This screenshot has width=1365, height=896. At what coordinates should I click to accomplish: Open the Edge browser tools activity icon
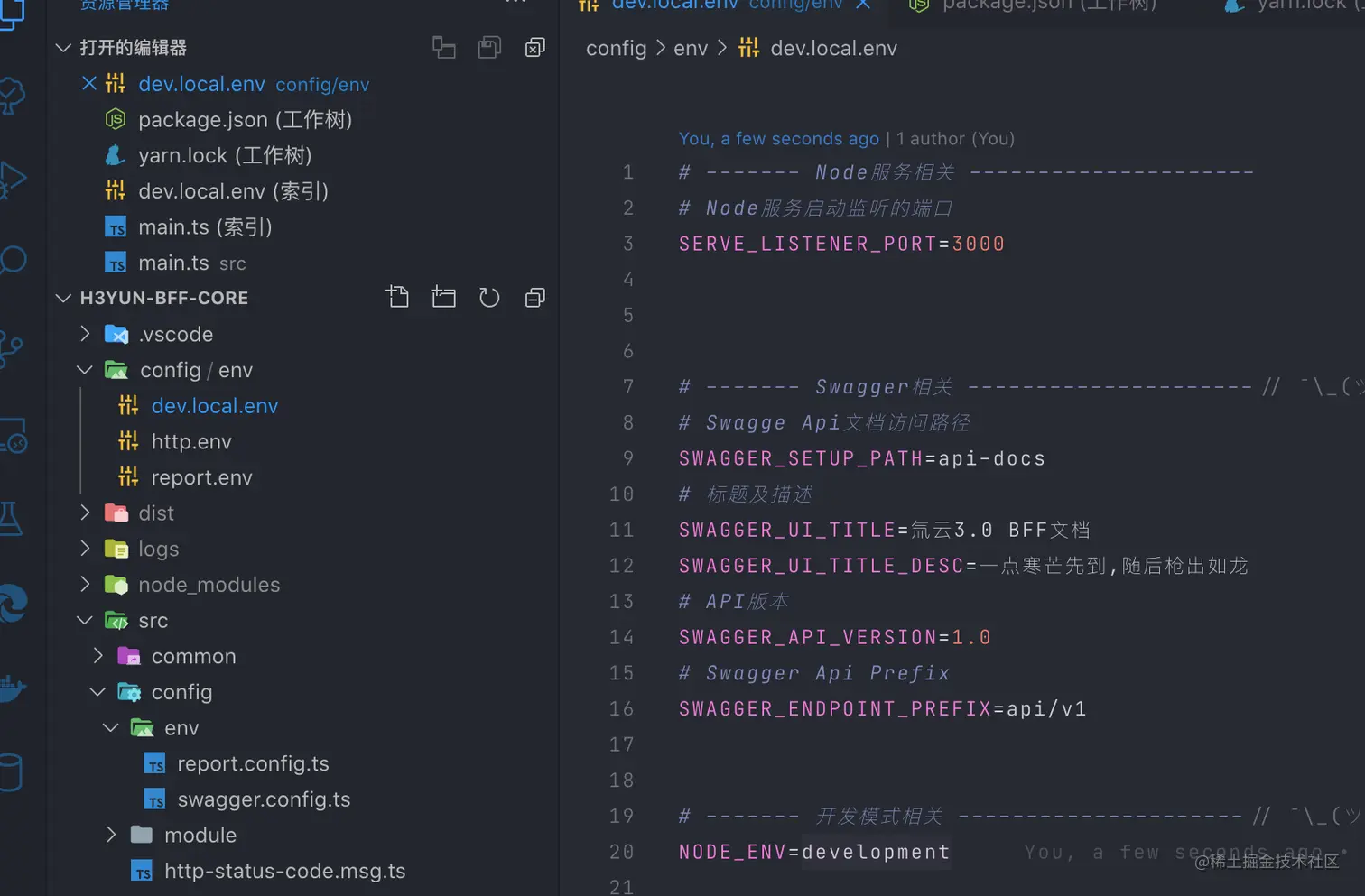(x=13, y=603)
